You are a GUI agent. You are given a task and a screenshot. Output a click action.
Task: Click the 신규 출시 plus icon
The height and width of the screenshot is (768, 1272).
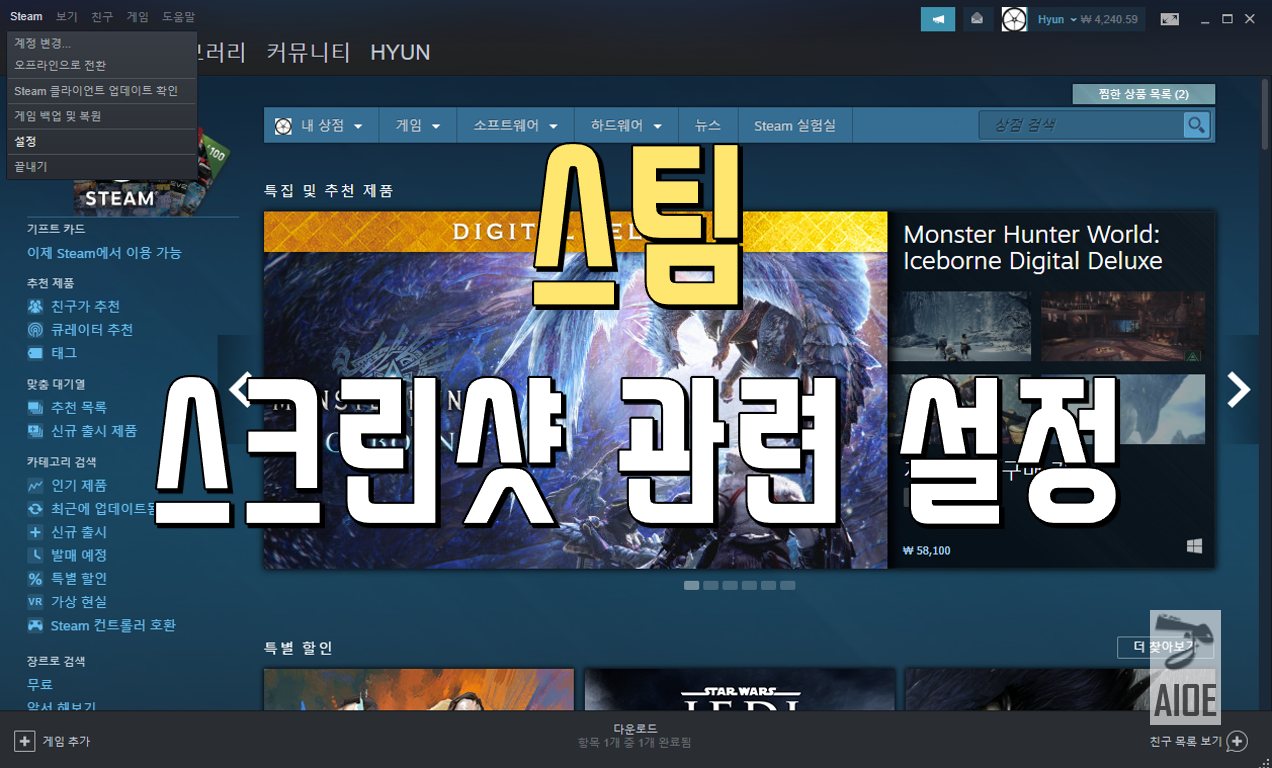pos(35,532)
